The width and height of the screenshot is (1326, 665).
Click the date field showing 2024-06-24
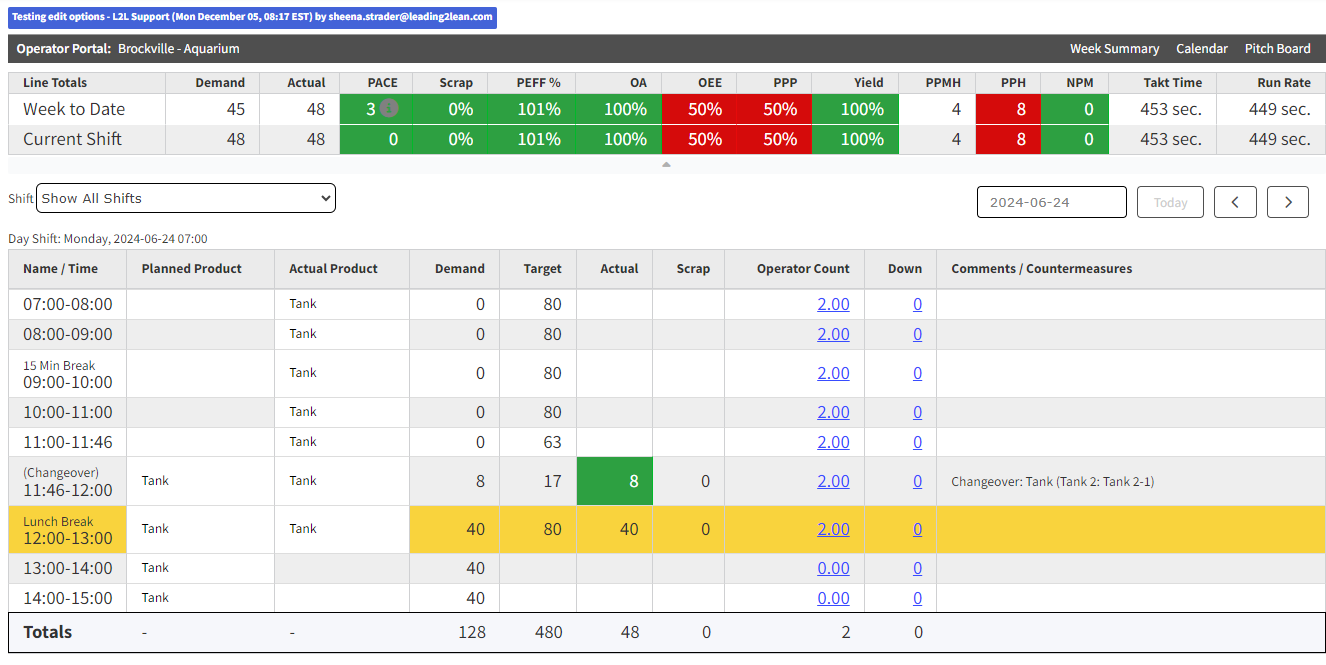(x=1051, y=201)
